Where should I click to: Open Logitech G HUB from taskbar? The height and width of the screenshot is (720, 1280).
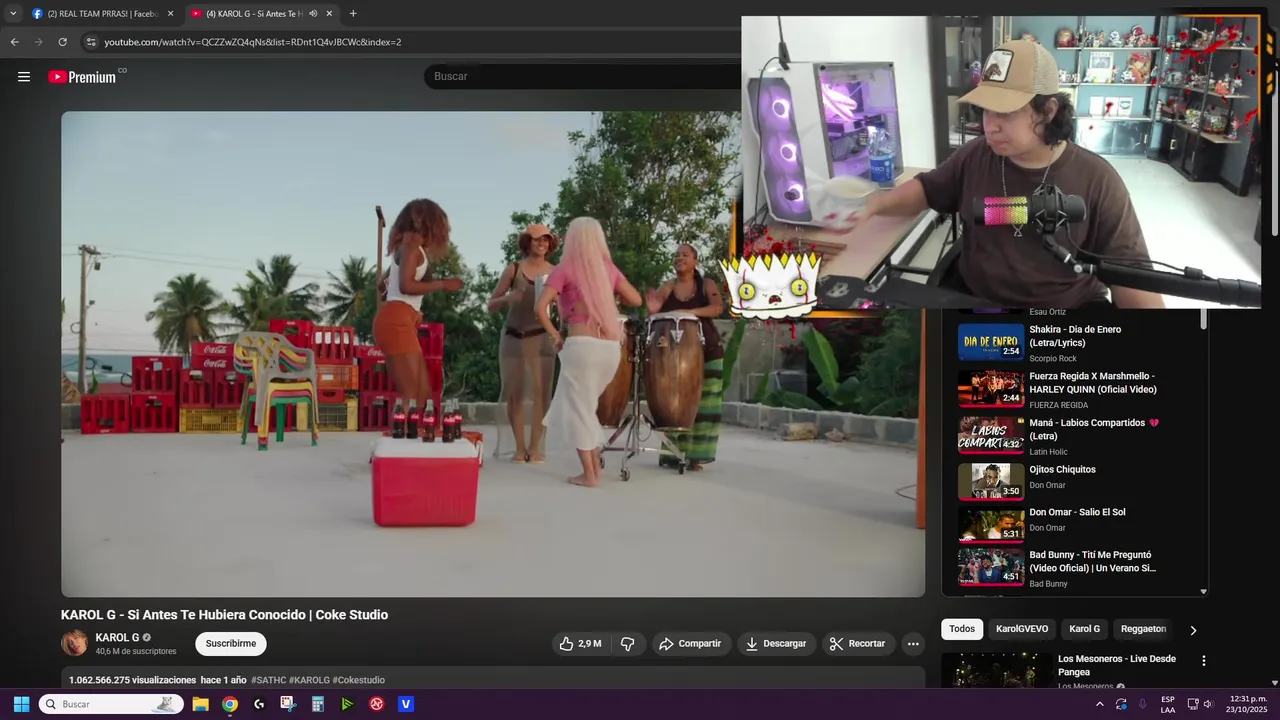(259, 704)
